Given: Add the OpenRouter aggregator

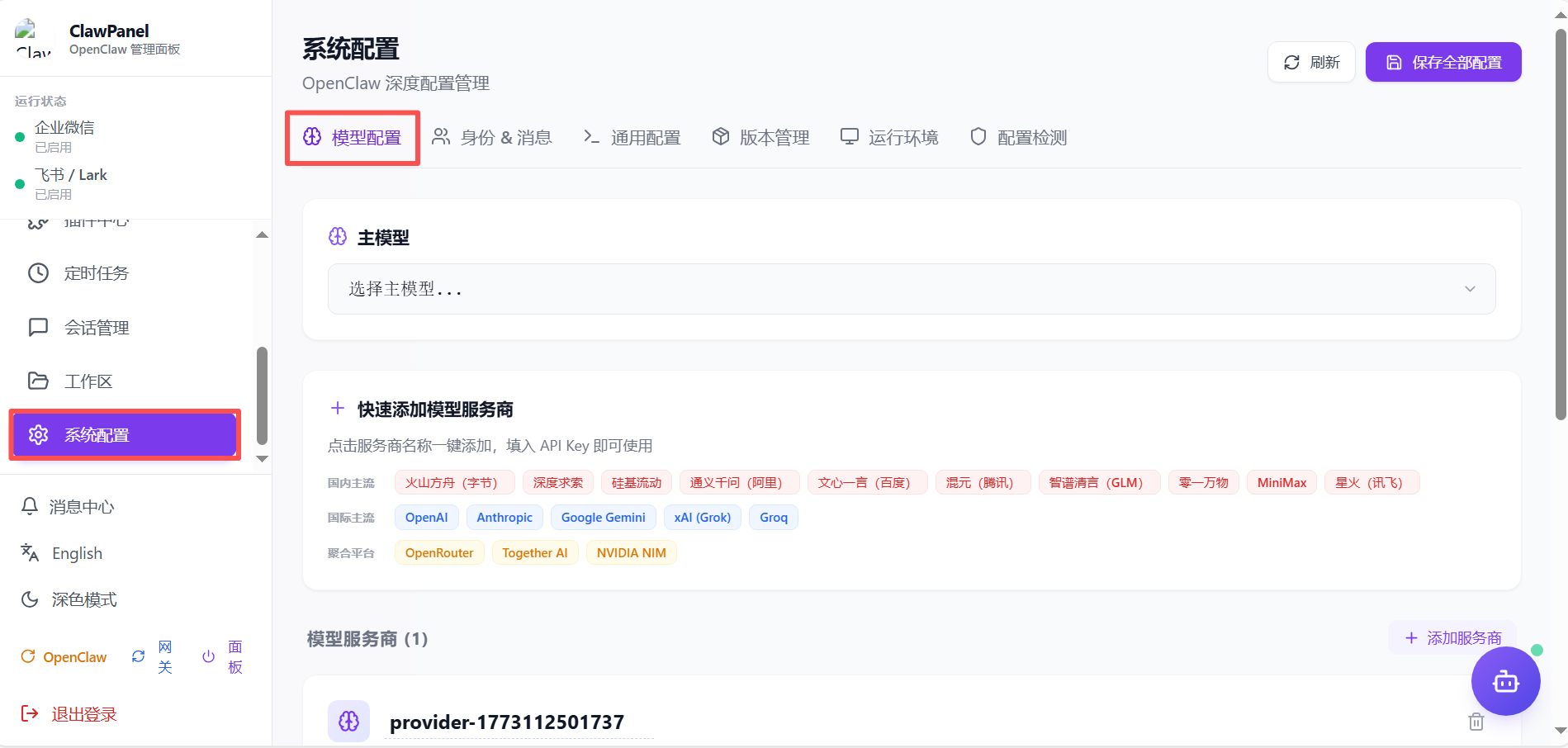Looking at the screenshot, I should (x=439, y=553).
